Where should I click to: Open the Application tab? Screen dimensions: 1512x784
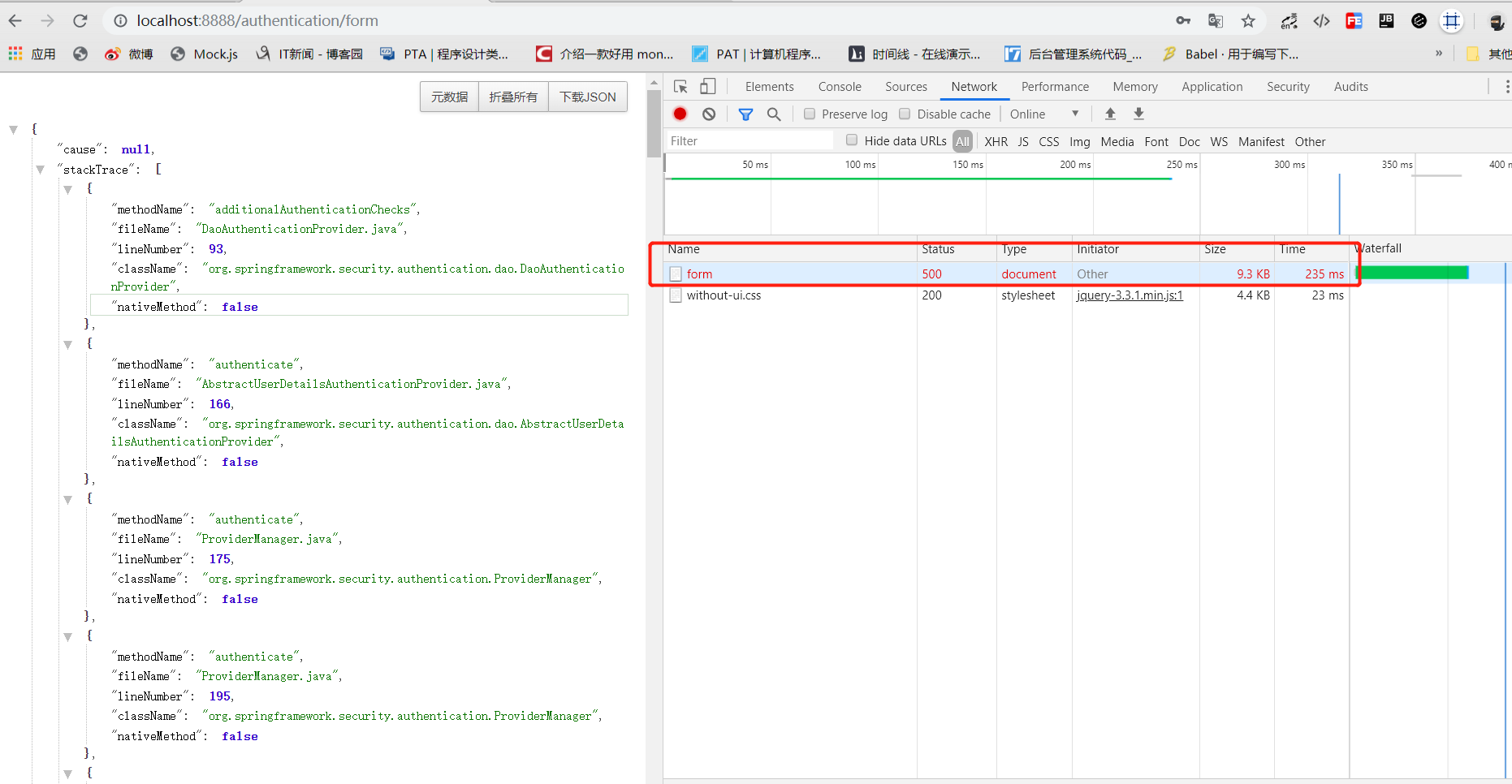(1212, 87)
